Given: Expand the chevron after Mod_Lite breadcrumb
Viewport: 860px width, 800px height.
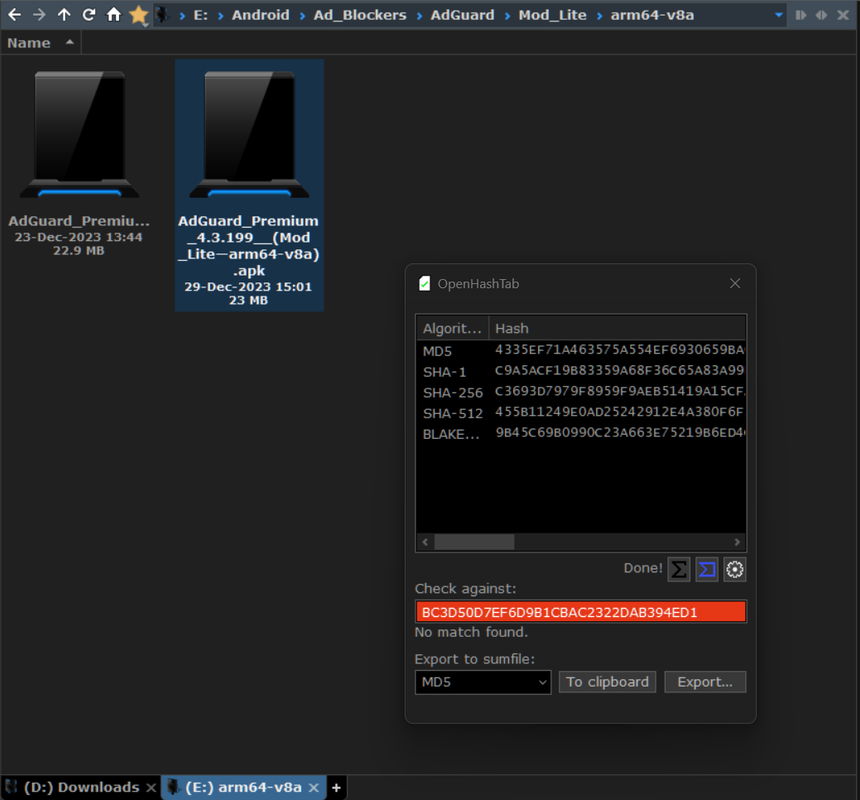Looking at the screenshot, I should tap(599, 16).
